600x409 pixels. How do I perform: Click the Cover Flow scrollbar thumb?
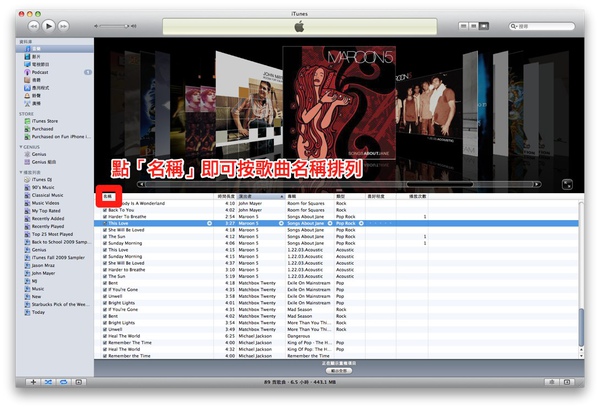pyautogui.click(x=440, y=184)
